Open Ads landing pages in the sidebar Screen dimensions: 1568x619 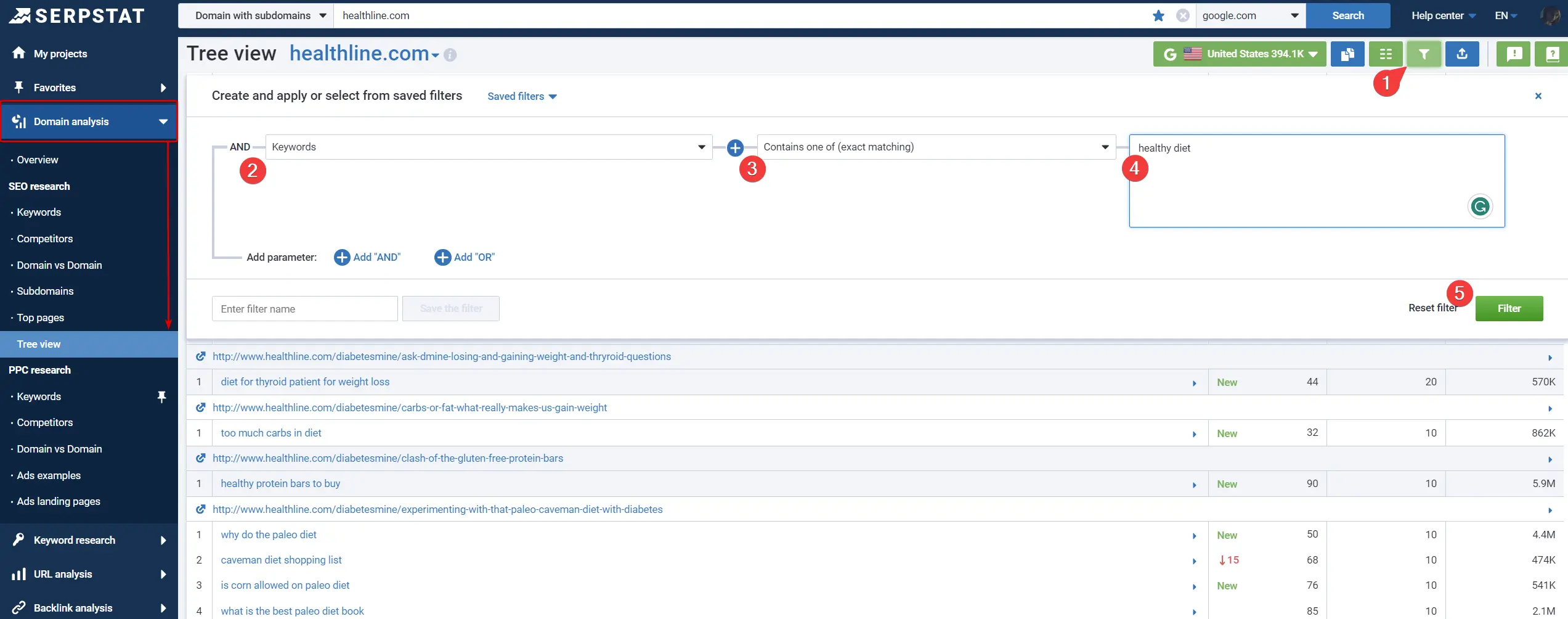click(x=59, y=501)
